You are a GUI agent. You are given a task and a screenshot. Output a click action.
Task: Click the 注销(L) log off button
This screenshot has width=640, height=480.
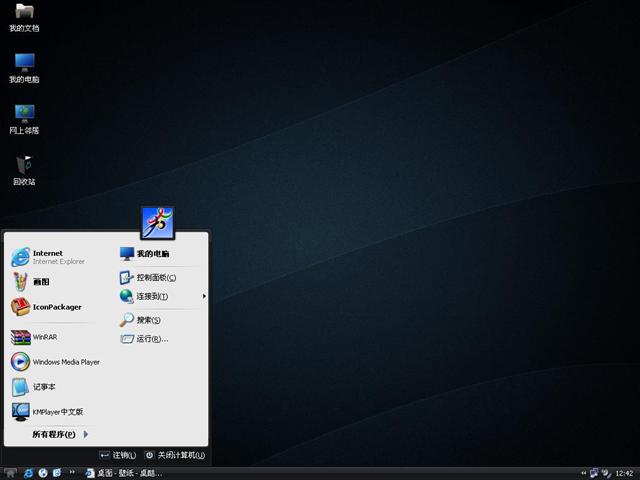coord(118,455)
